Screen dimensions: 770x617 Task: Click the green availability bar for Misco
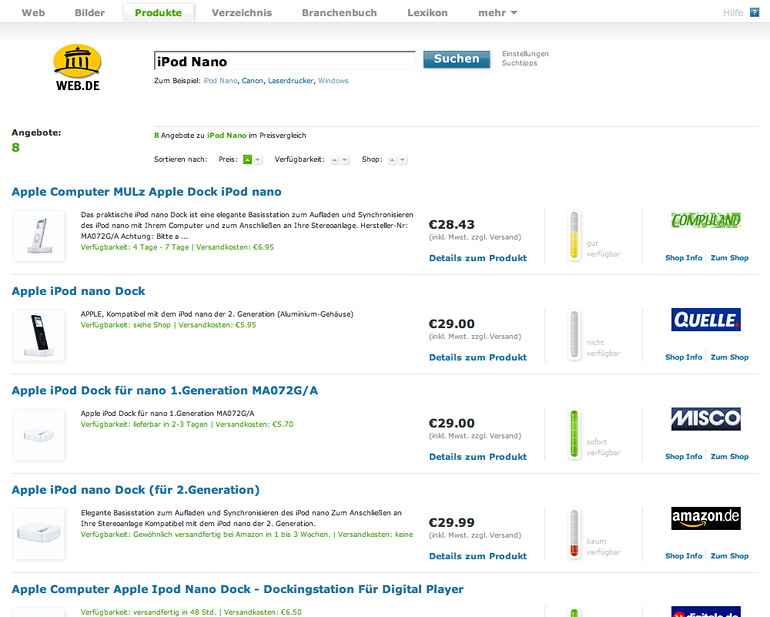574,434
